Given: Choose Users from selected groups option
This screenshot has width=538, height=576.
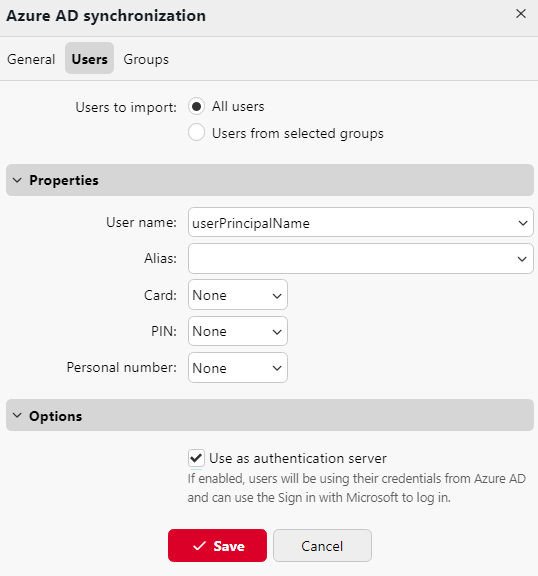Looking at the screenshot, I should [196, 132].
